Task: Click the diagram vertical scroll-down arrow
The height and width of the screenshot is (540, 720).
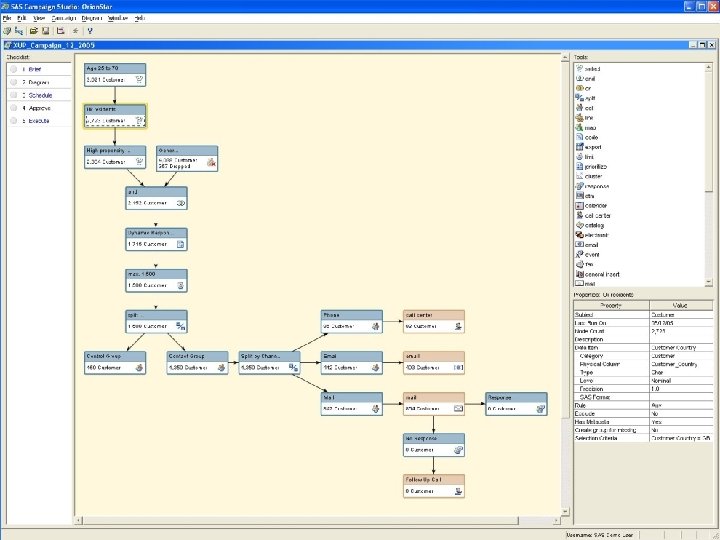Action: 565,511
